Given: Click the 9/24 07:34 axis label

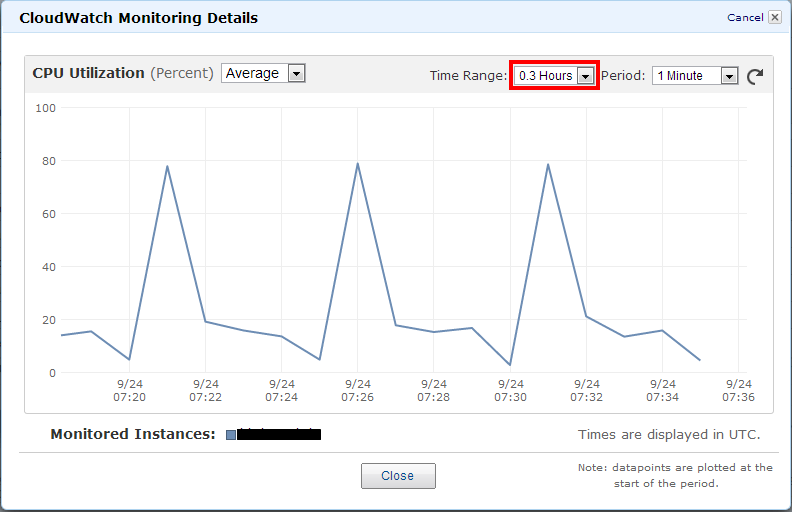Looking at the screenshot, I should (663, 390).
